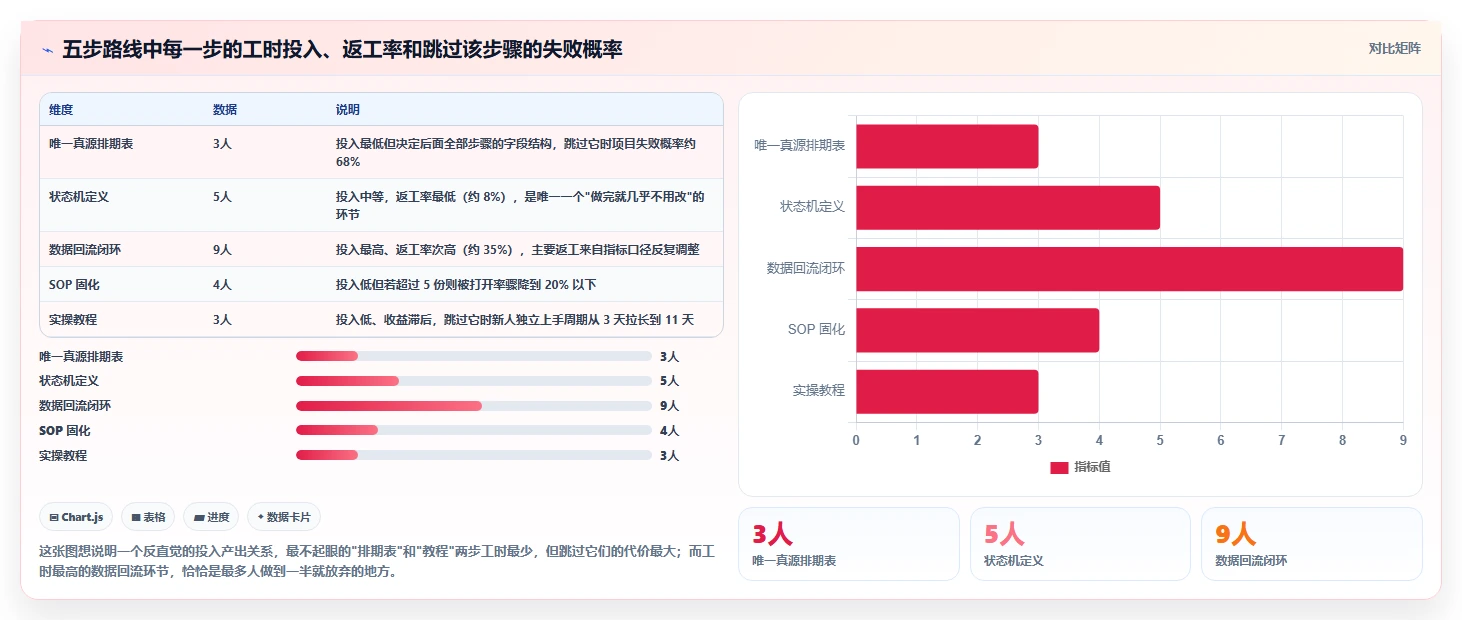
Task: Click the 5人 value in table
Action: point(222,197)
